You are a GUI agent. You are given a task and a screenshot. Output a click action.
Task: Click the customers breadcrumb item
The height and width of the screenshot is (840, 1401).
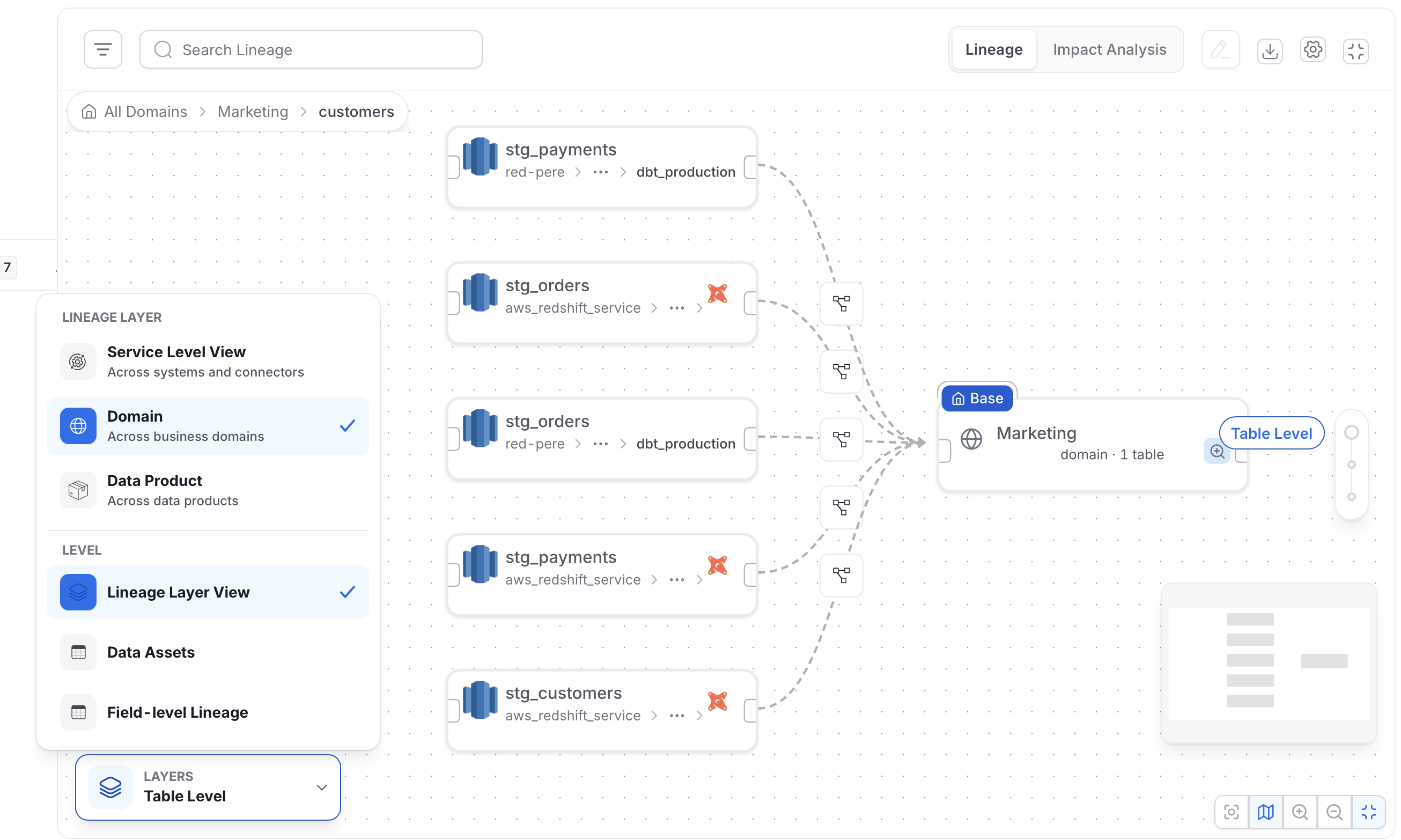pyautogui.click(x=356, y=112)
